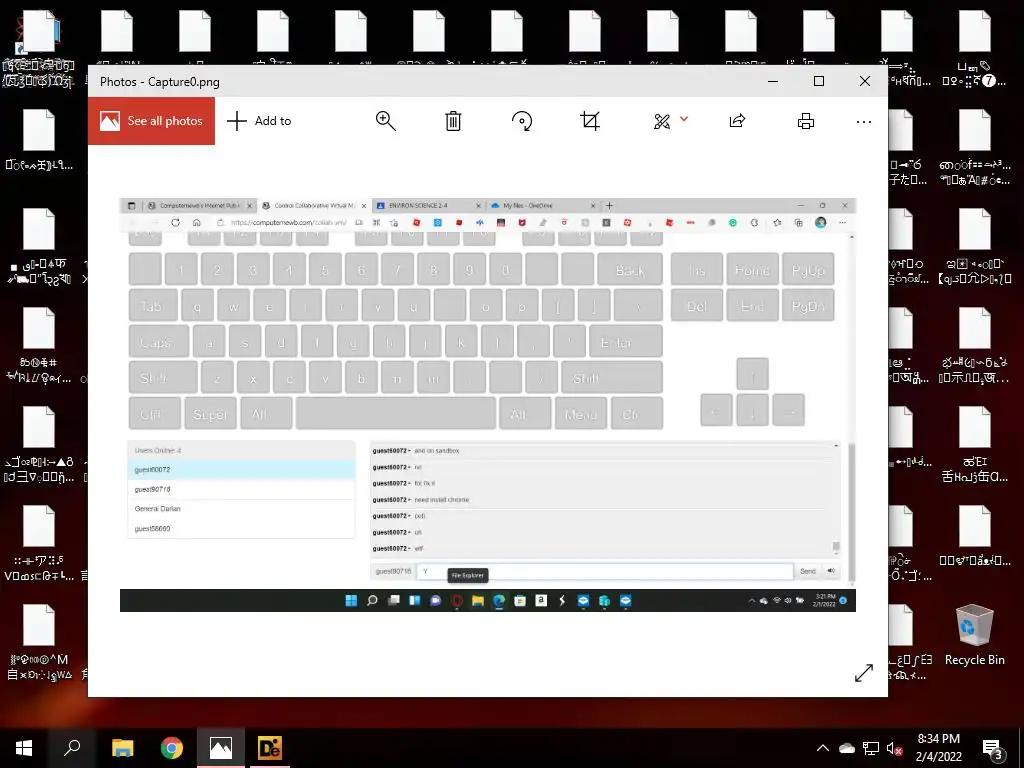Zoom in with the magnifier icon
Viewport: 1024px width, 768px height.
pyautogui.click(x=385, y=121)
